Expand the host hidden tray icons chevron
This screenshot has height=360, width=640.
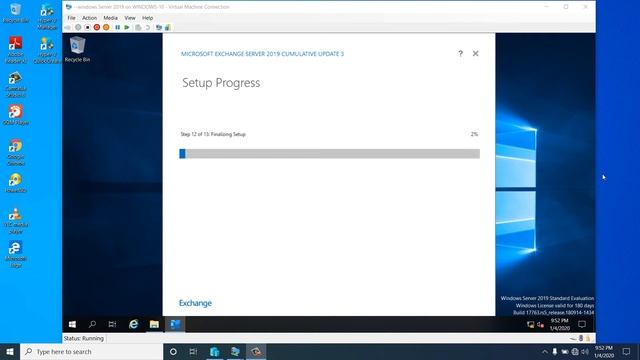click(544, 351)
